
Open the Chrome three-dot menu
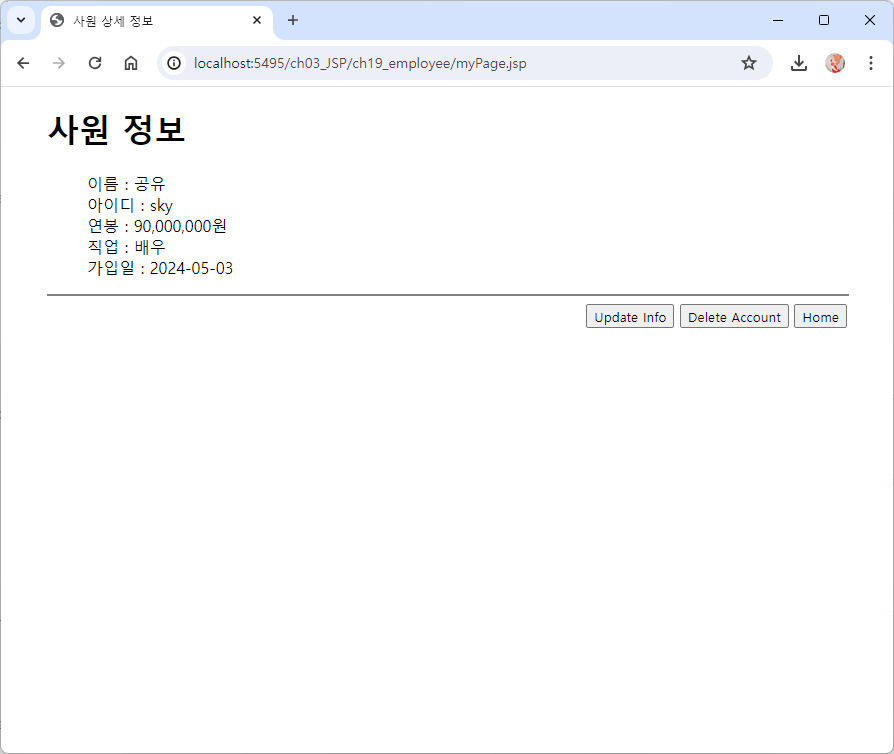(x=871, y=63)
